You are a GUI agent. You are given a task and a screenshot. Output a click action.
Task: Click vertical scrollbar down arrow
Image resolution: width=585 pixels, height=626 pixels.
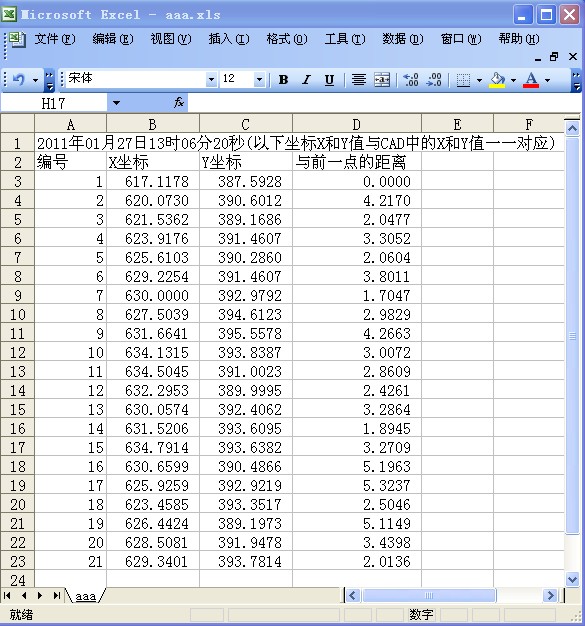coord(572,579)
